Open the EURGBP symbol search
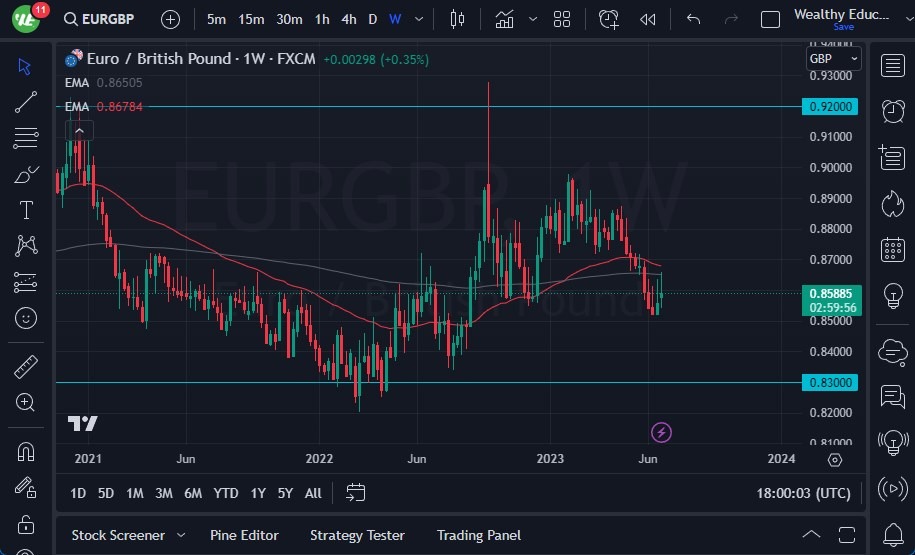 tap(99, 19)
